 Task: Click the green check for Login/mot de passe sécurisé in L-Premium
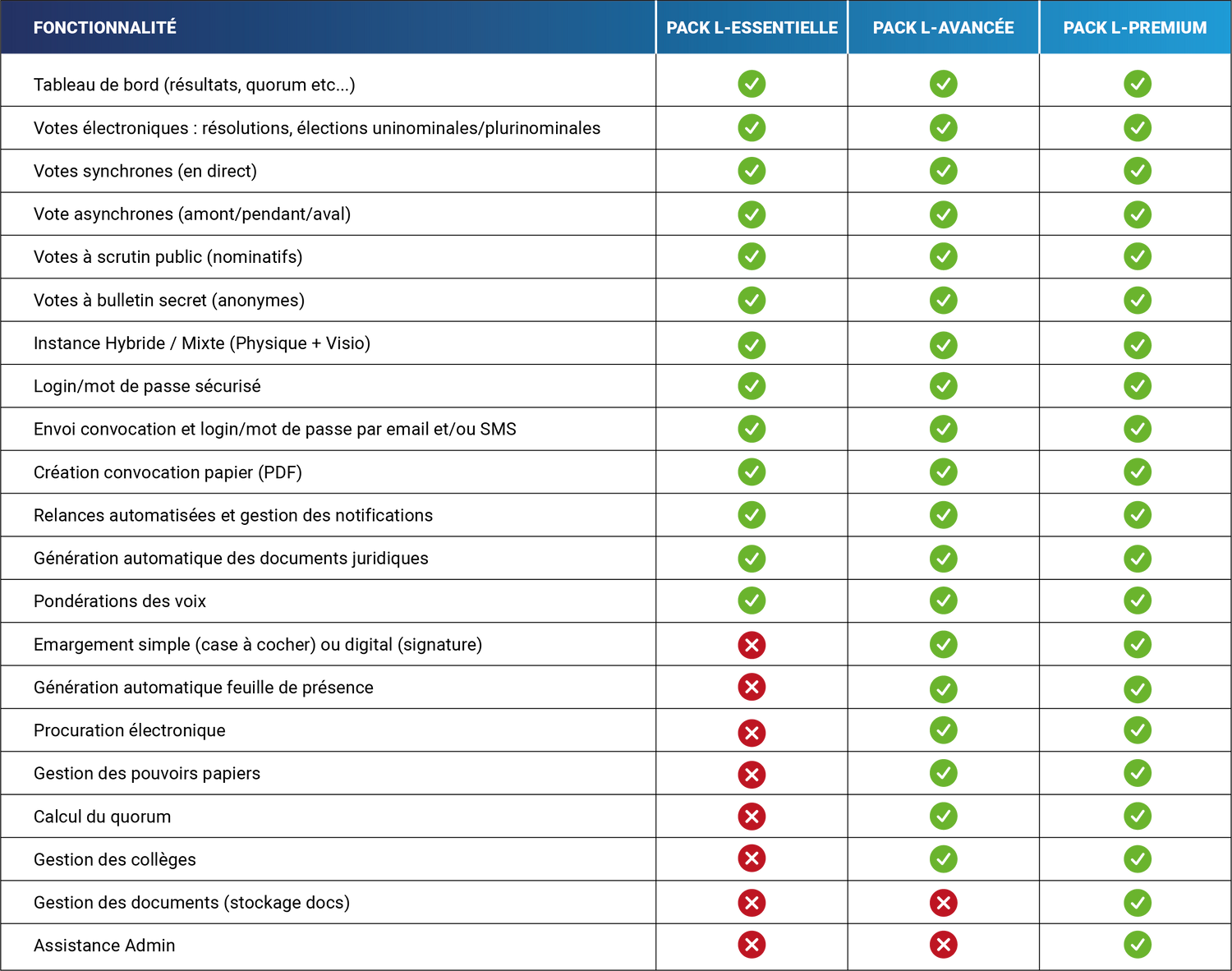1138,386
